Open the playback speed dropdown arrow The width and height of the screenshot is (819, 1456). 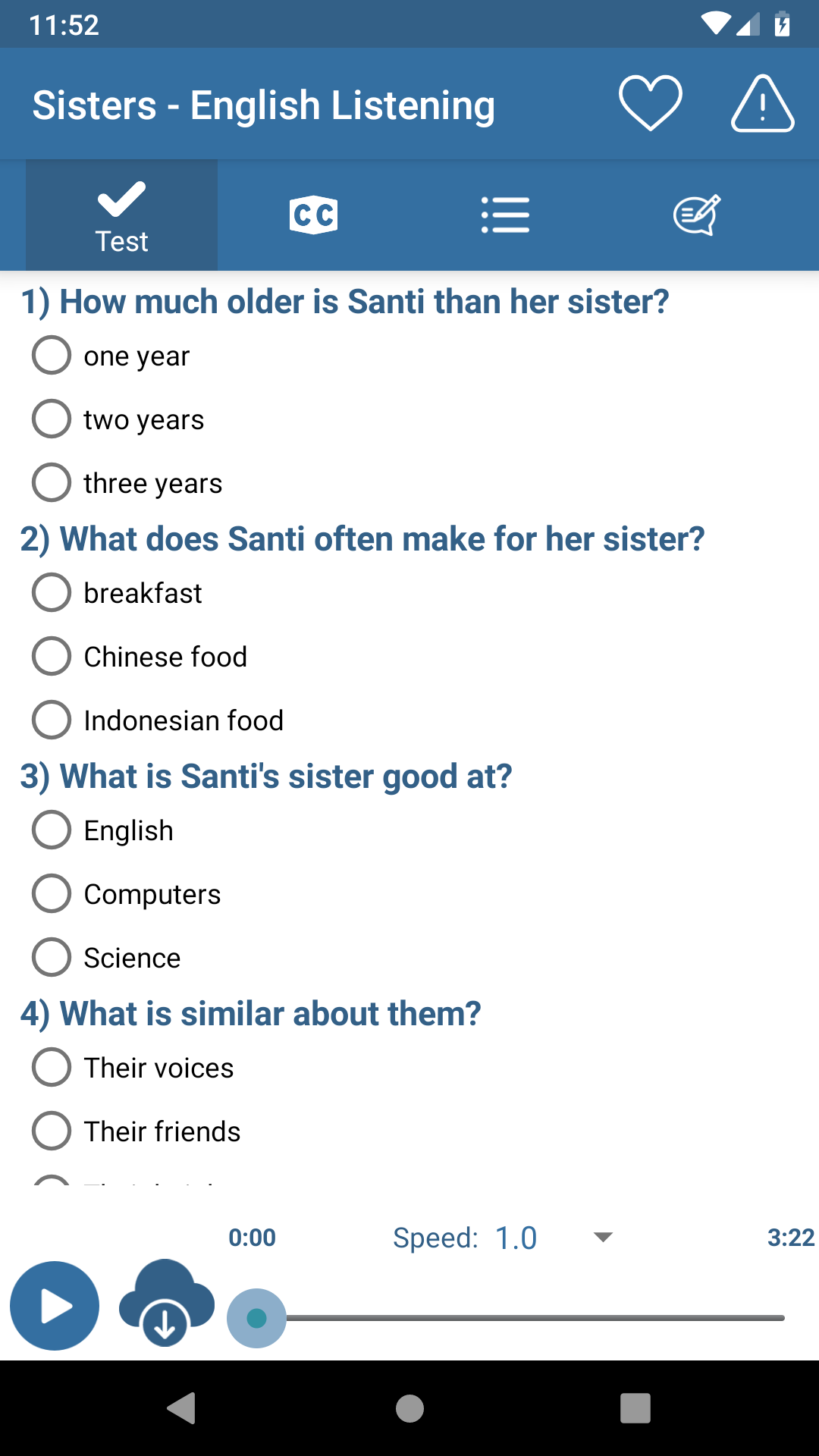tap(603, 1238)
